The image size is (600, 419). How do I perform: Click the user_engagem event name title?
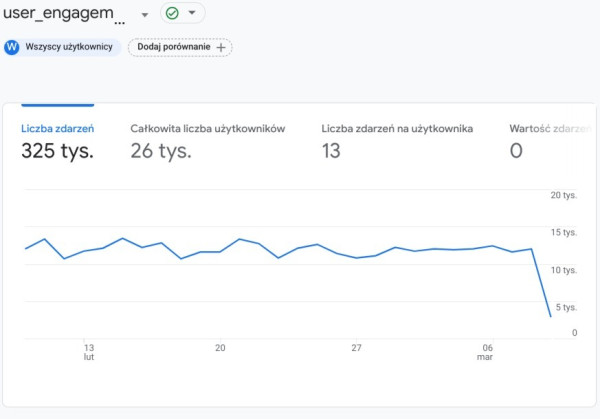[x=65, y=15]
